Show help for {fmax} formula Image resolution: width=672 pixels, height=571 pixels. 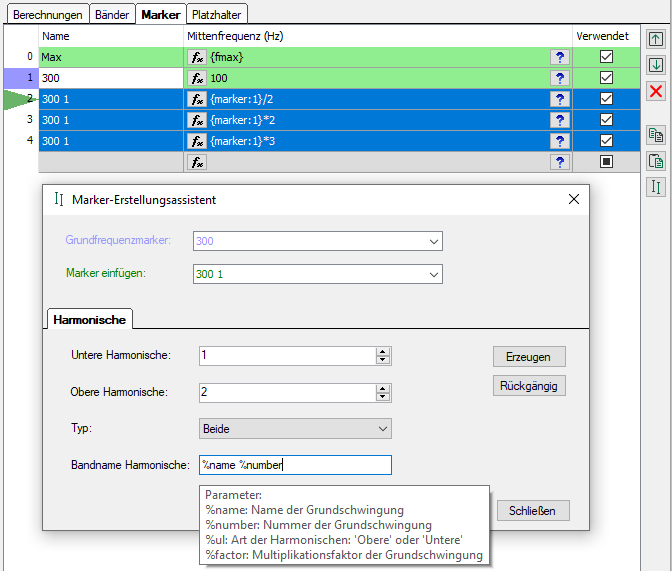click(x=560, y=57)
